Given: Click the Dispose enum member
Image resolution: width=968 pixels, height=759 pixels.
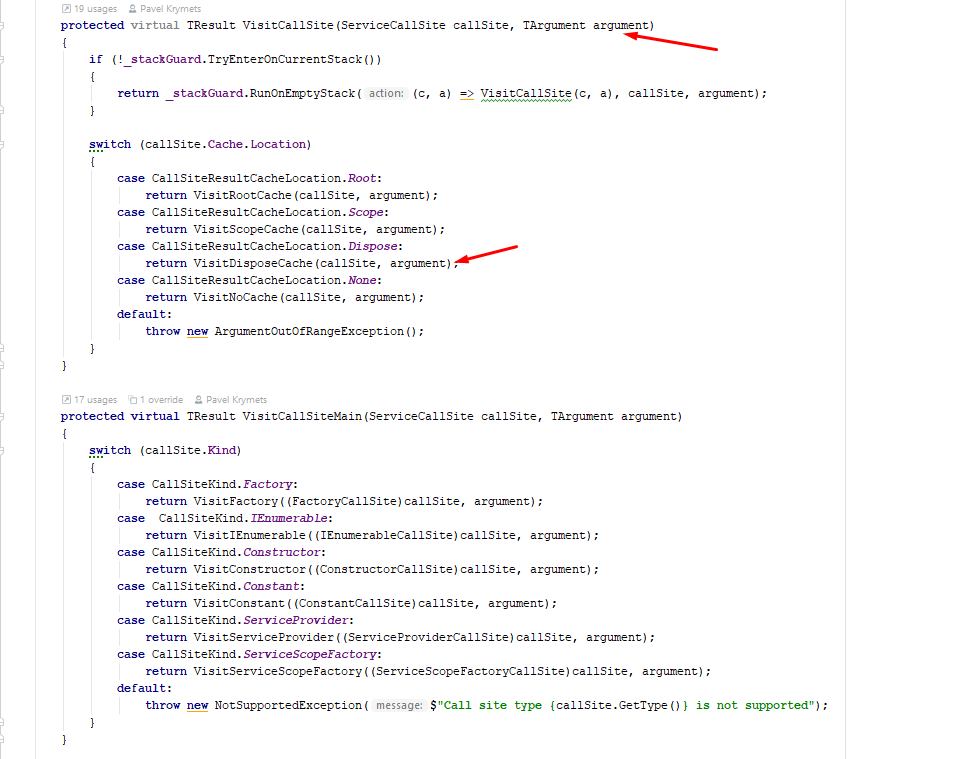Looking at the screenshot, I should [x=372, y=246].
